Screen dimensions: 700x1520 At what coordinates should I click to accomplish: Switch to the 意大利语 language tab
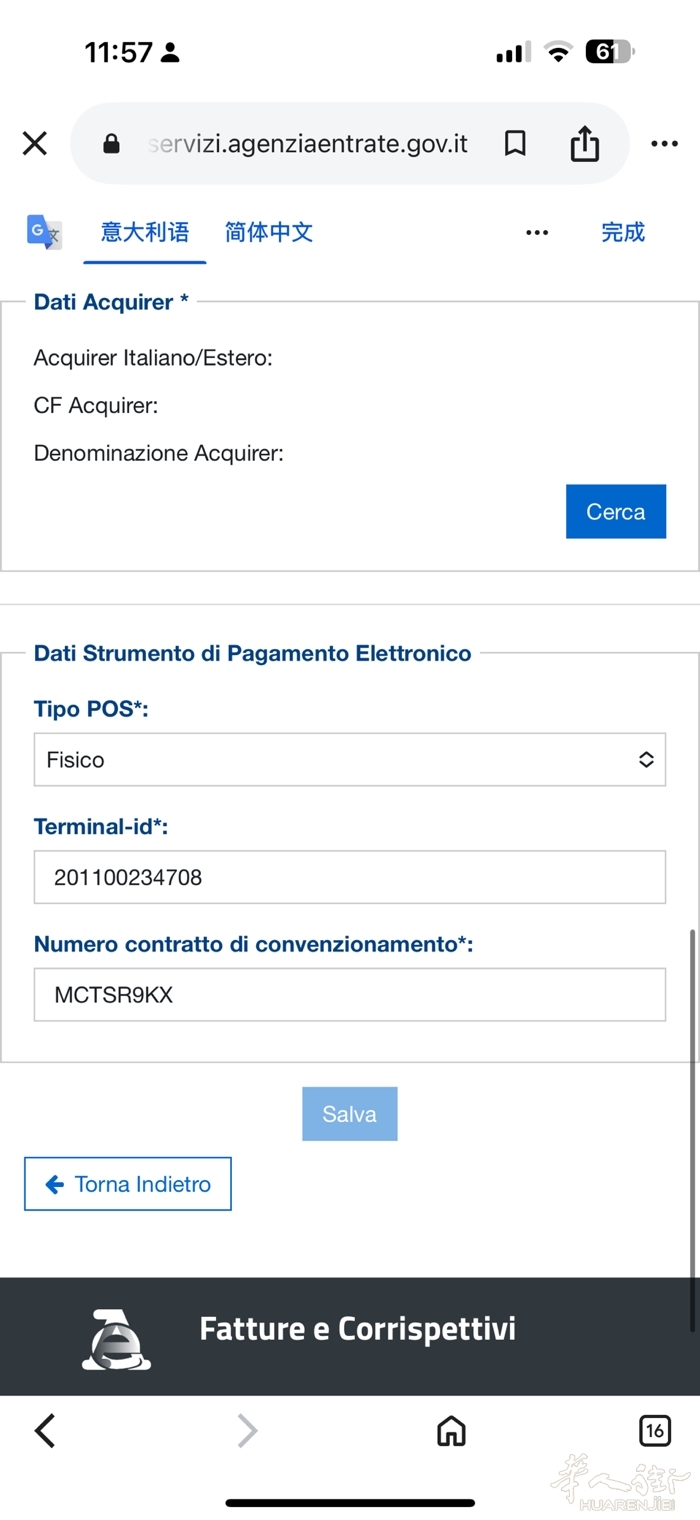point(145,233)
